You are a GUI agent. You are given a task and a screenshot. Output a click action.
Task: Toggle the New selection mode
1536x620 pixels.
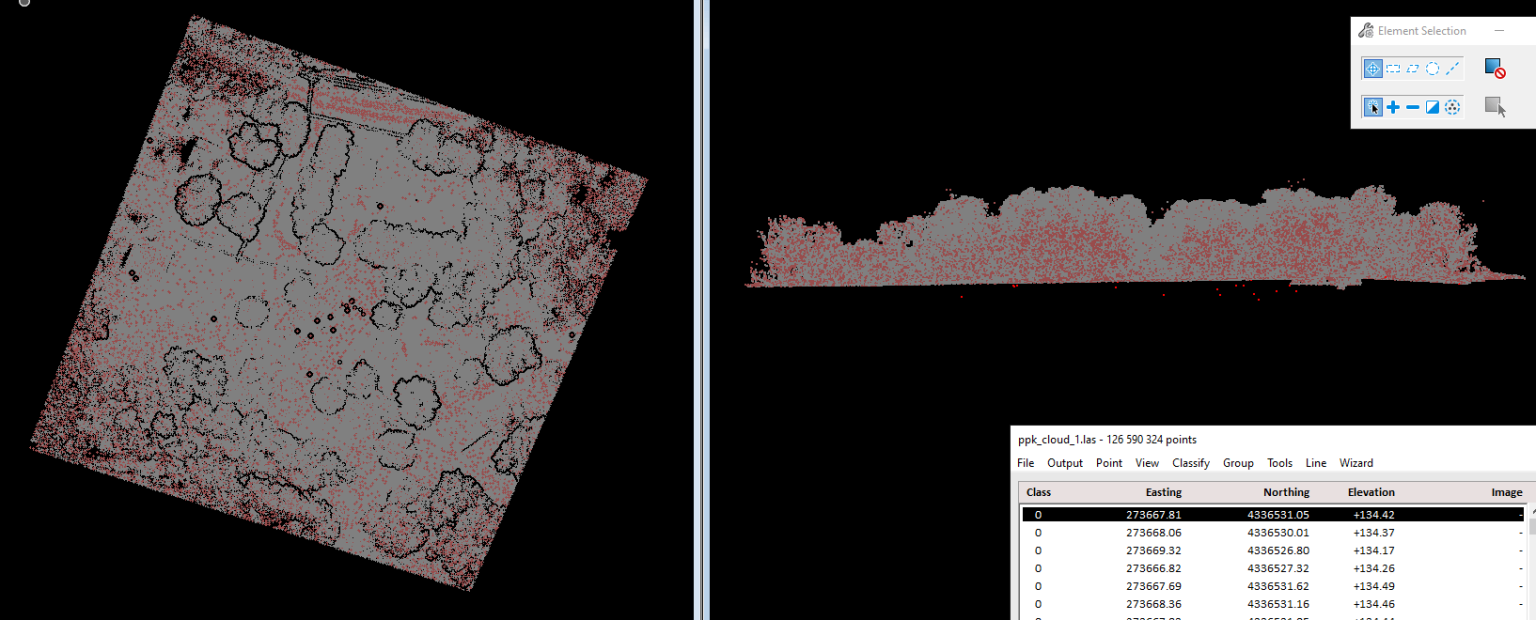tap(1372, 106)
